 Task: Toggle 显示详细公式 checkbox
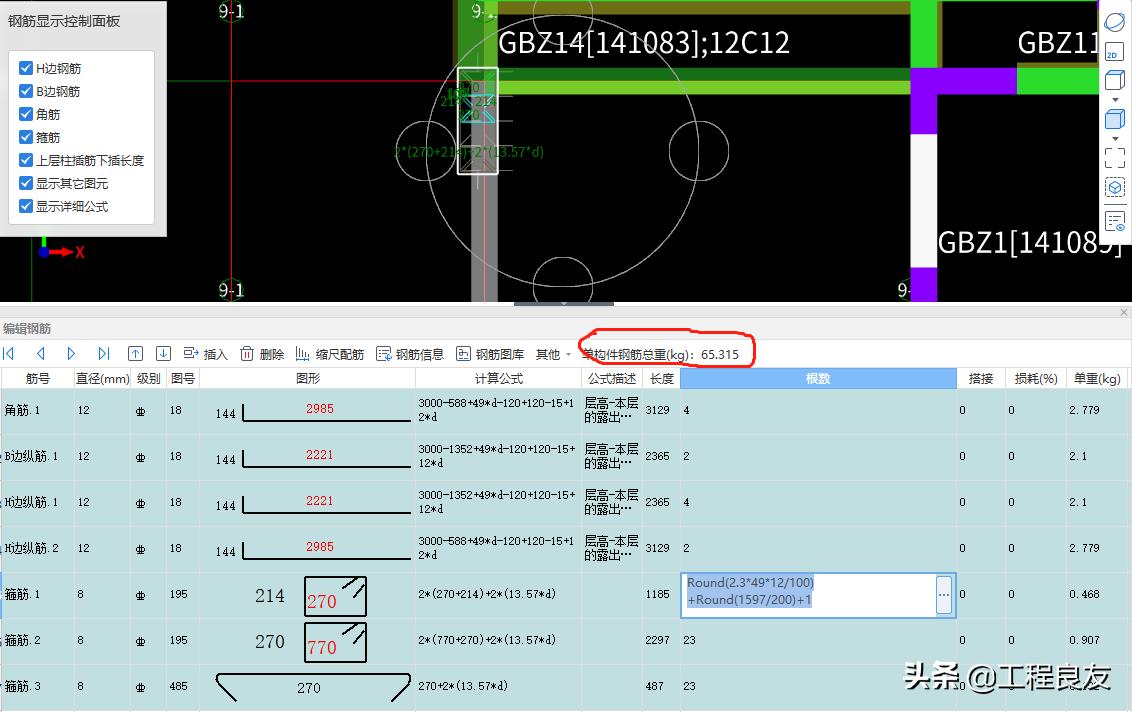(x=25, y=207)
